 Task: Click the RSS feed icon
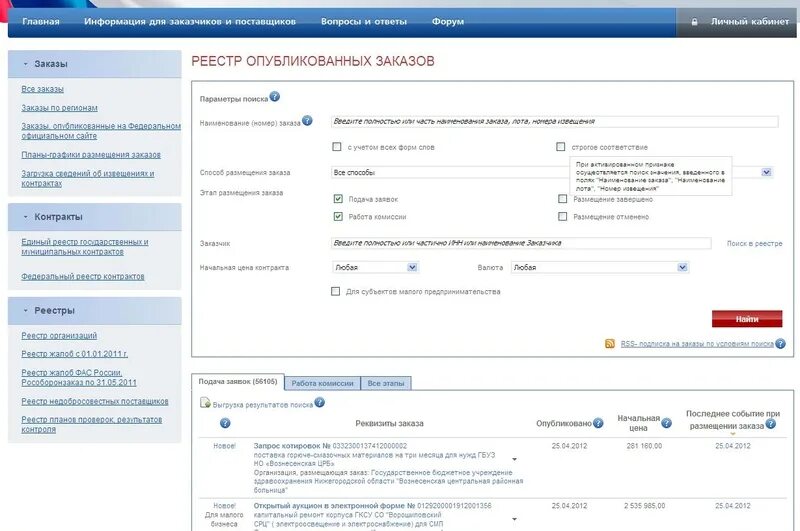pos(610,344)
